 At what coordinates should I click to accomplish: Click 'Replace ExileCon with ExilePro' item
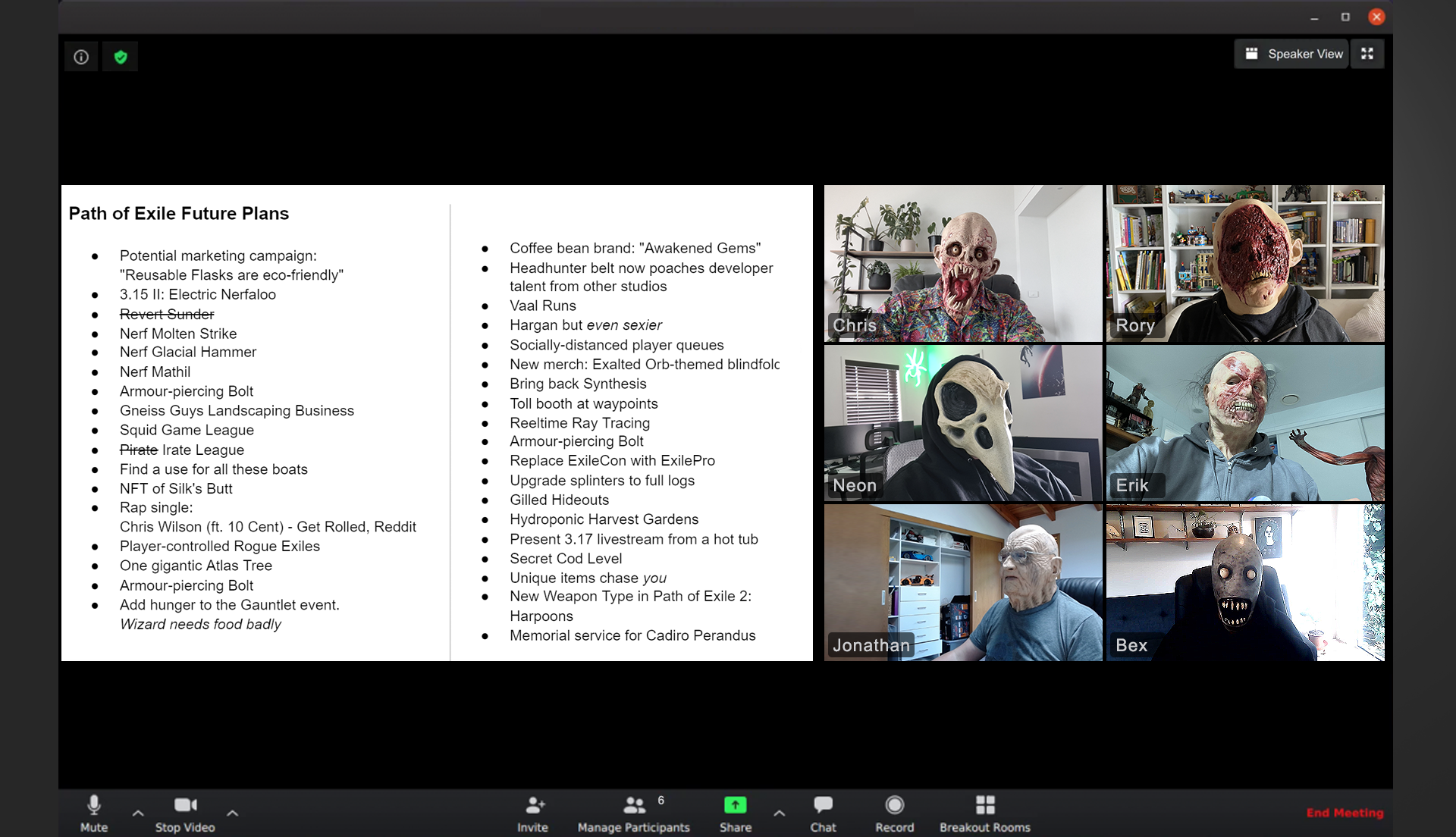(x=612, y=460)
